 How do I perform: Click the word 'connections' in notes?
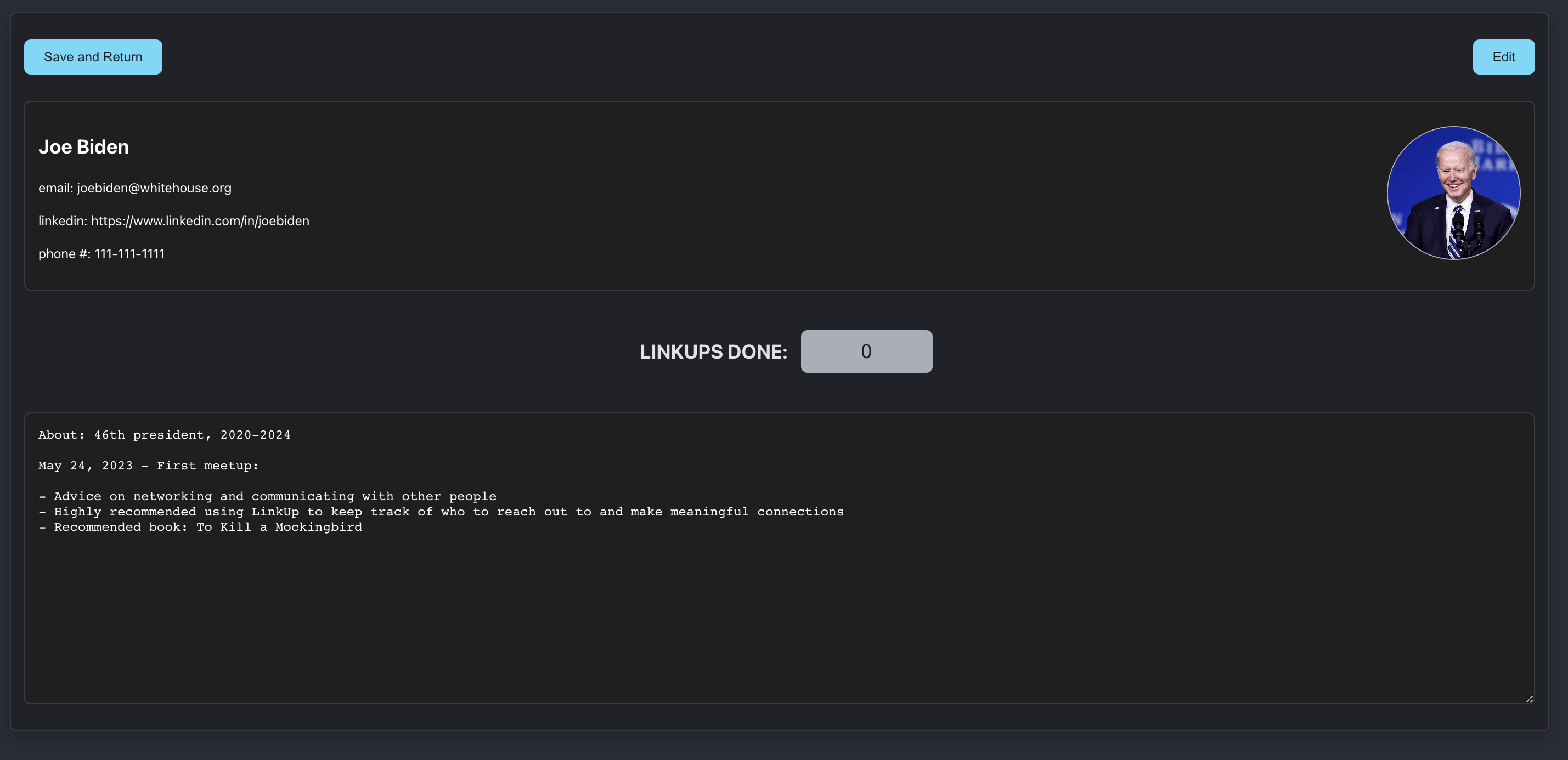(800, 512)
